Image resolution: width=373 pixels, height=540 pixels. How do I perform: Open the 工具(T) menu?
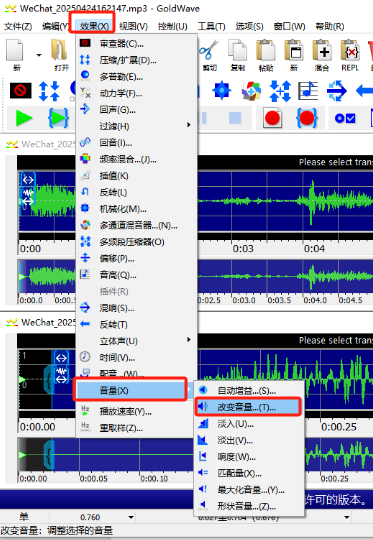point(211,26)
